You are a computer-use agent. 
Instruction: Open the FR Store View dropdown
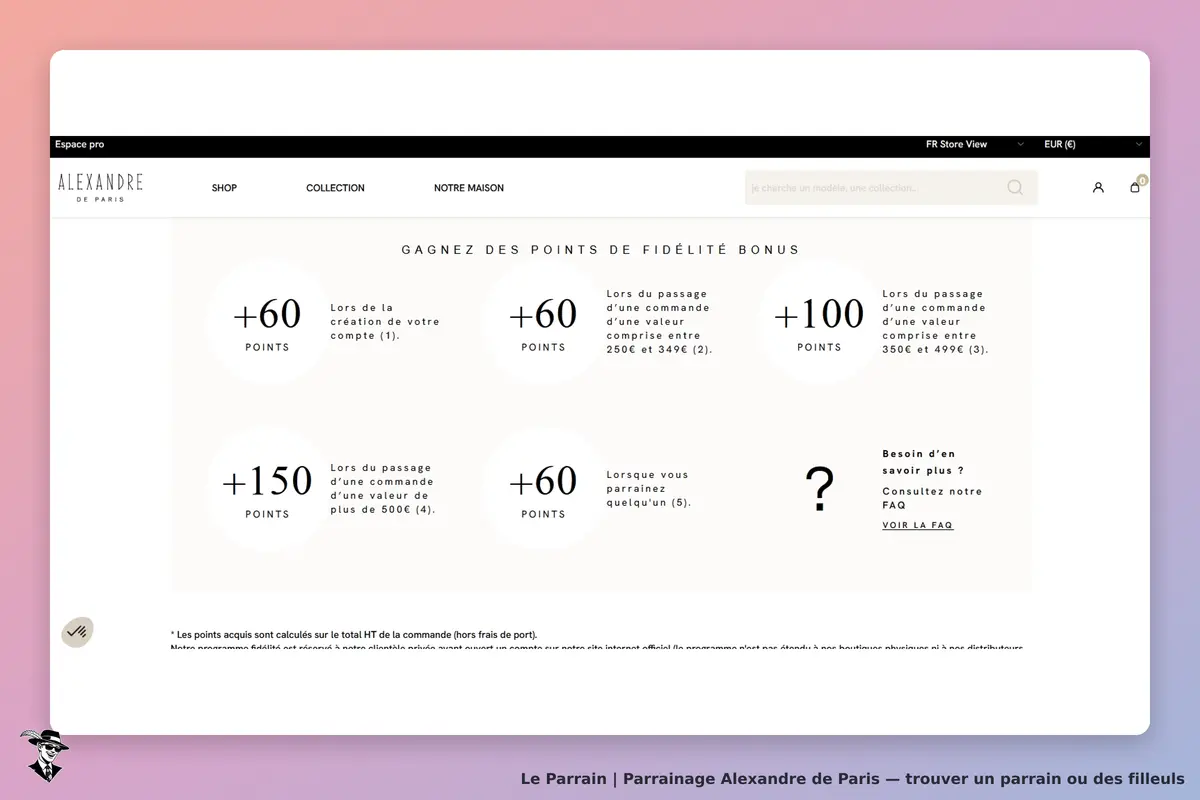pyautogui.click(x=975, y=145)
